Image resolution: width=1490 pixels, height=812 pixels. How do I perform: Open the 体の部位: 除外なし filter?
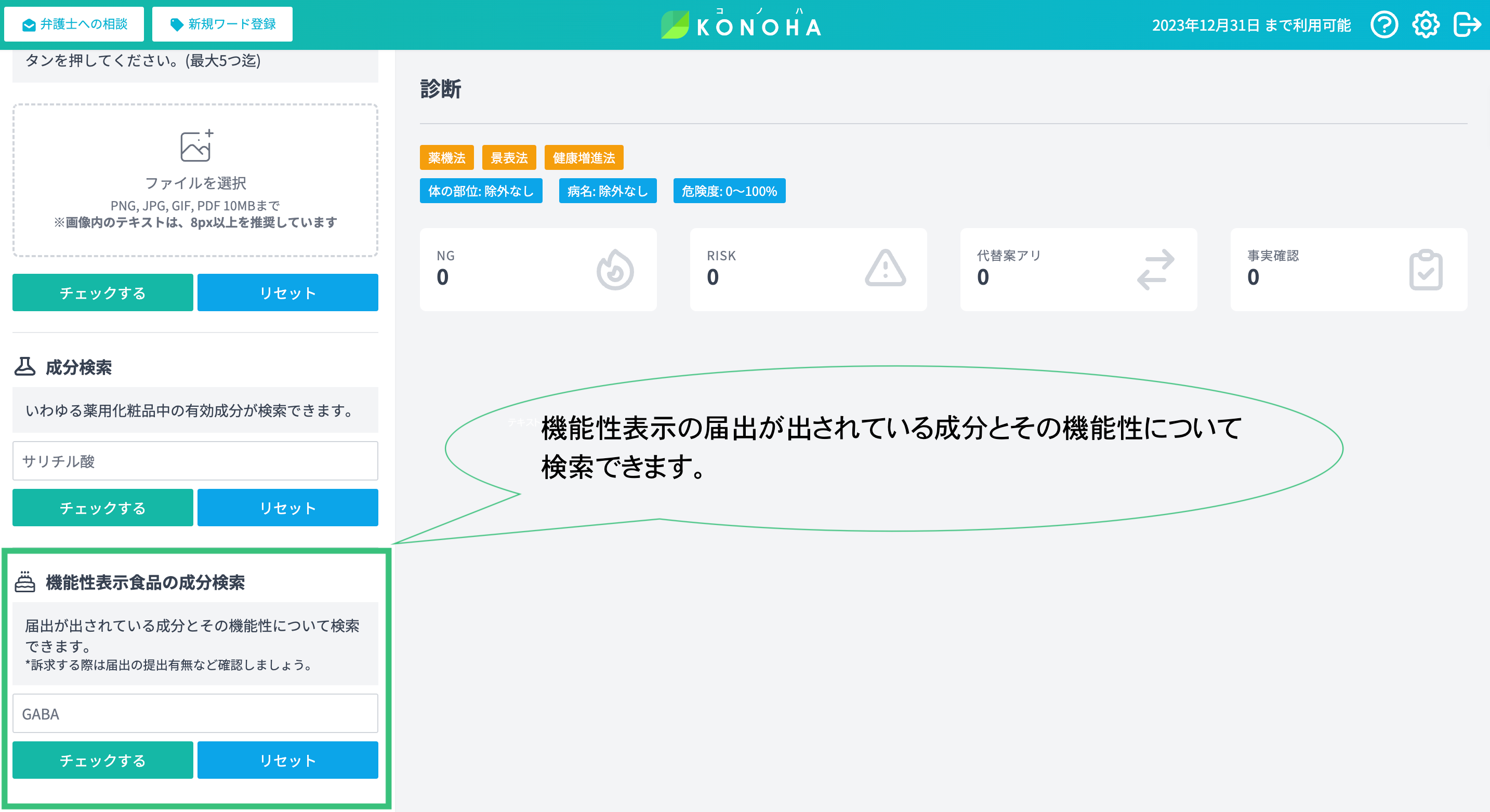[x=481, y=191]
